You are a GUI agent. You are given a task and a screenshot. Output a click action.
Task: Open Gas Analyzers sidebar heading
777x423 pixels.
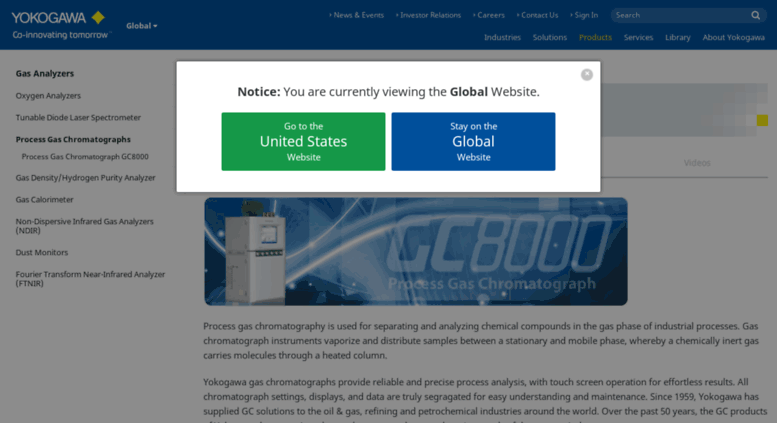click(45, 73)
